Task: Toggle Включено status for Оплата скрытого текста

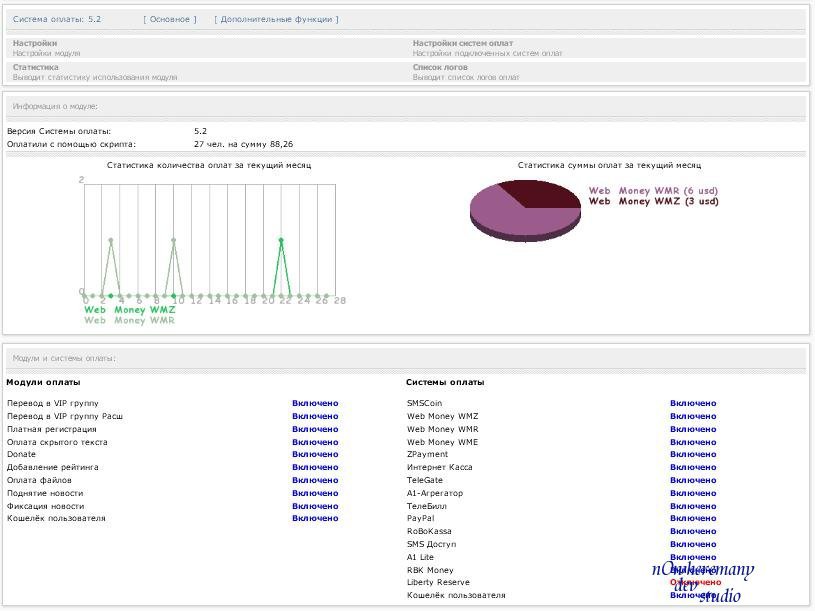Action: (315, 442)
